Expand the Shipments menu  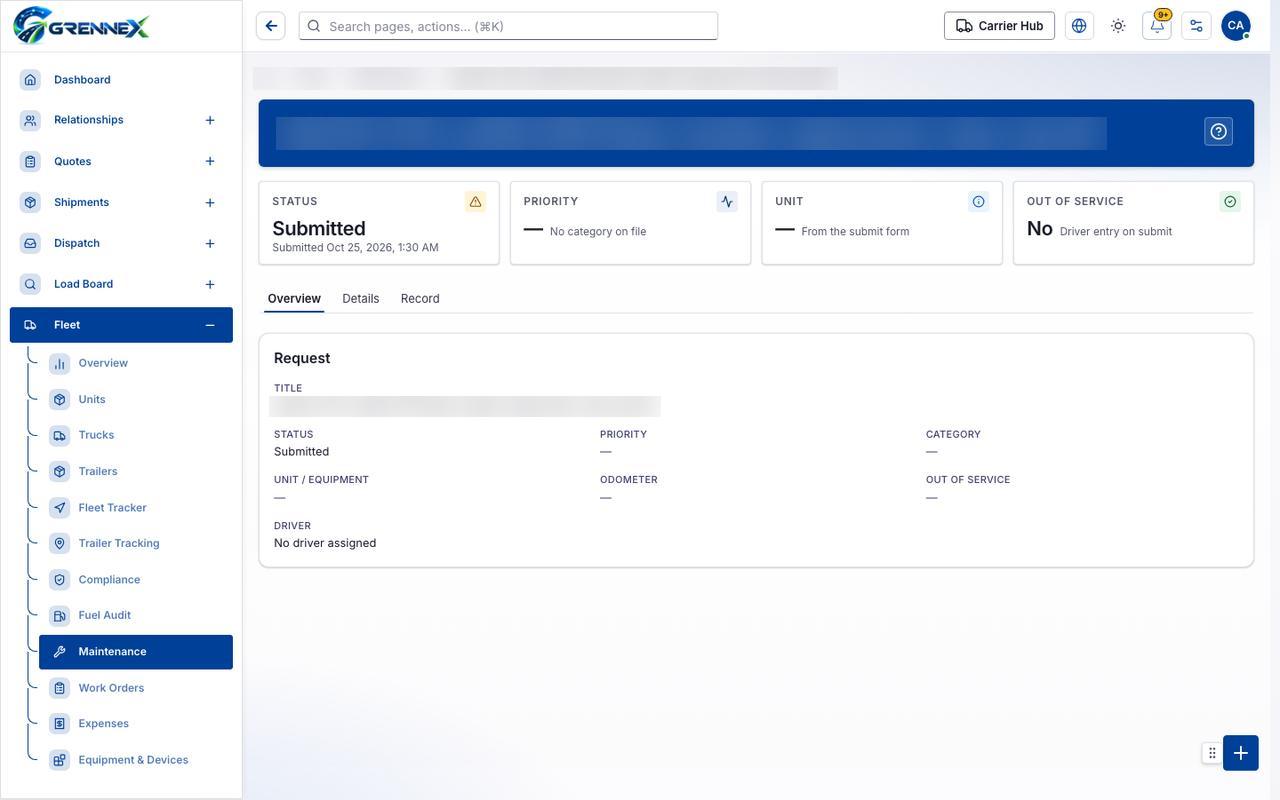coord(210,203)
